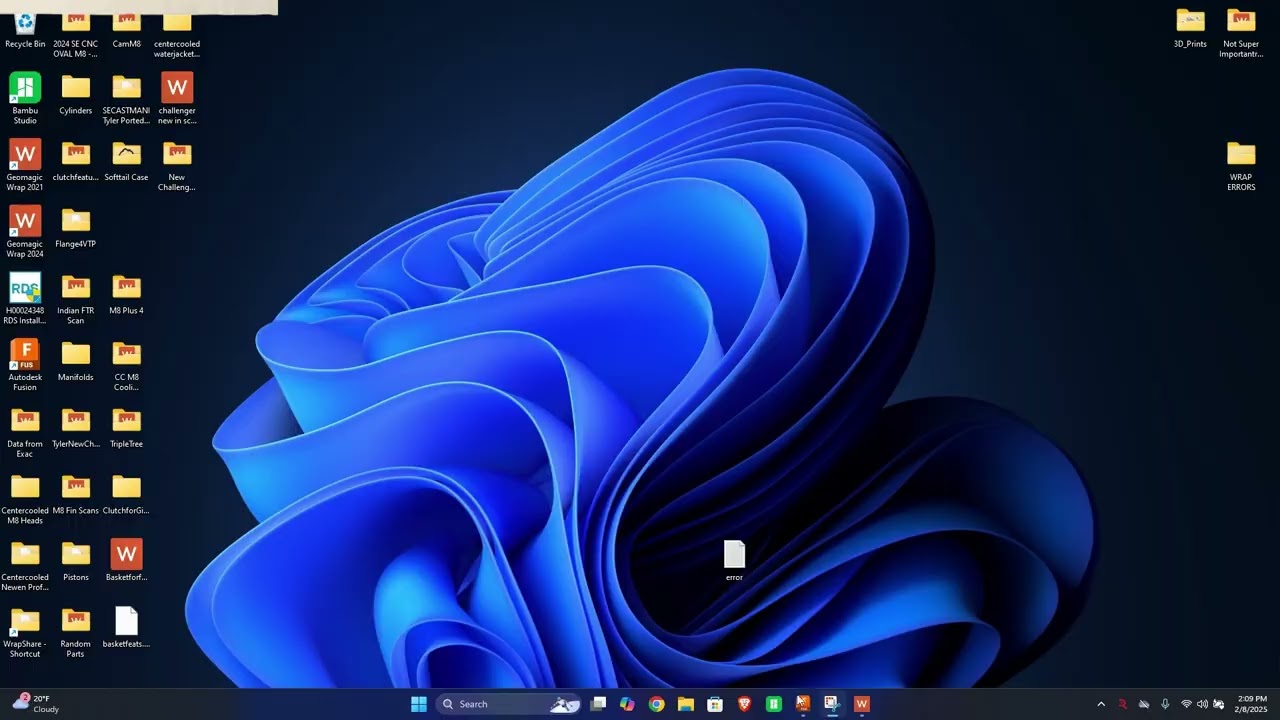Select the SECASTMANI Tyler Ported folder
This screenshot has width=1280, height=720.
[126, 99]
